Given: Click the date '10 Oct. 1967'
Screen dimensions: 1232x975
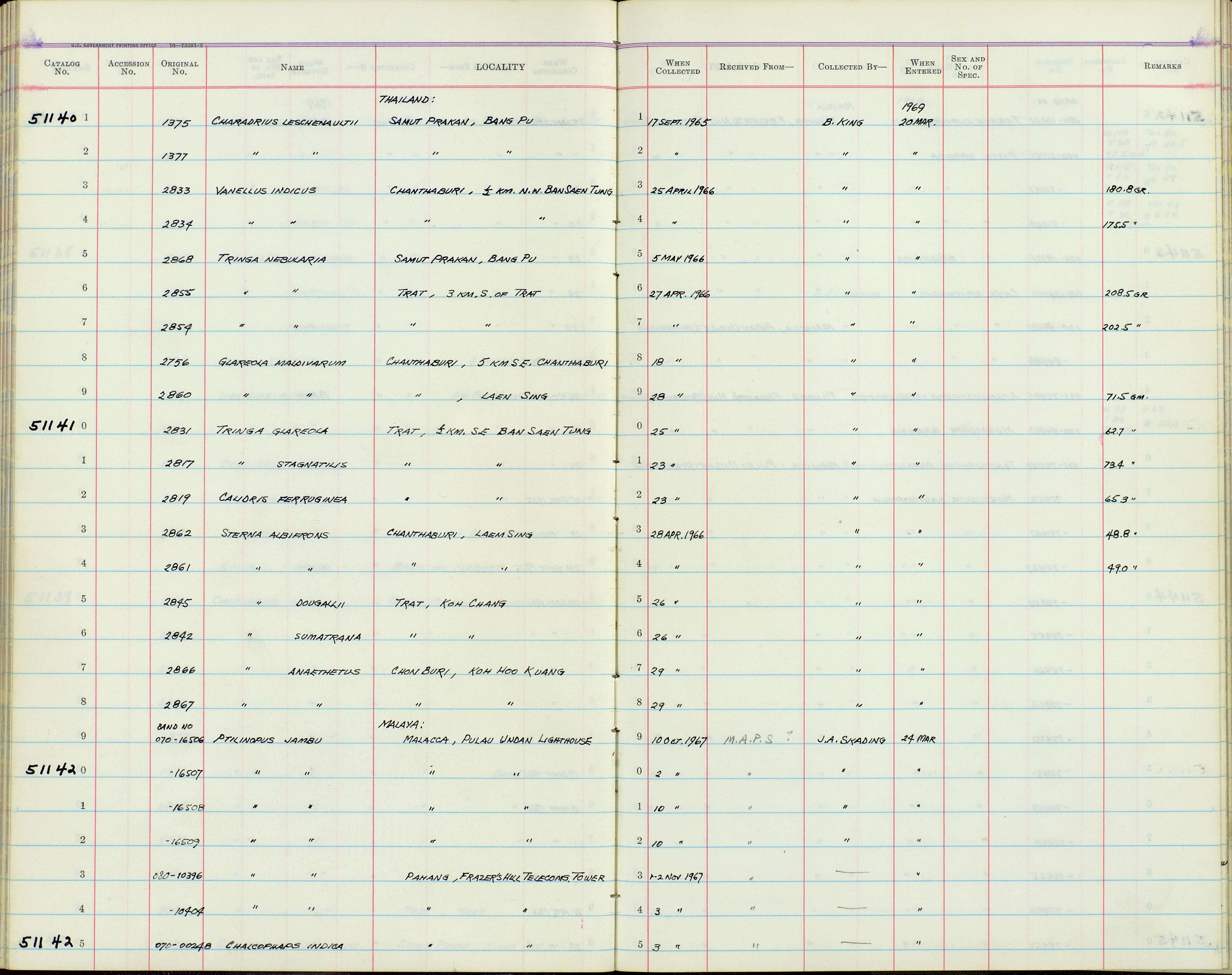Looking at the screenshot, I should coord(679,740).
